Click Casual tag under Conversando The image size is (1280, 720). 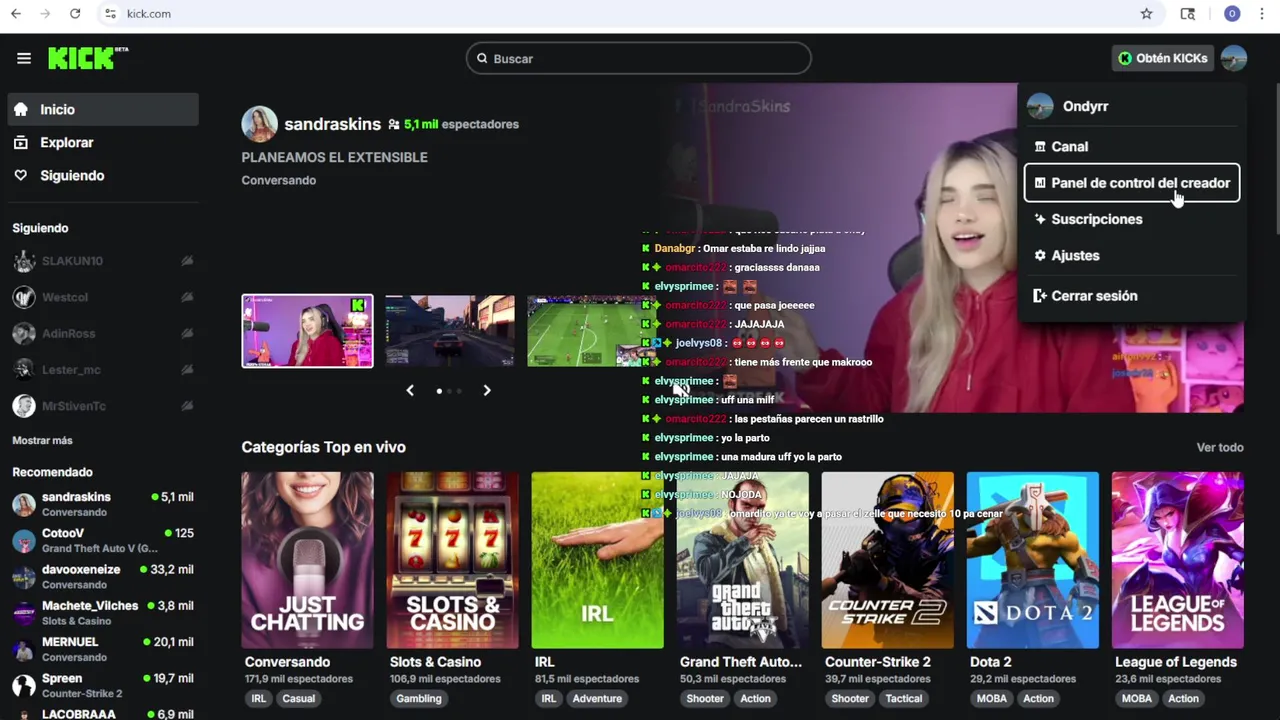(x=298, y=699)
